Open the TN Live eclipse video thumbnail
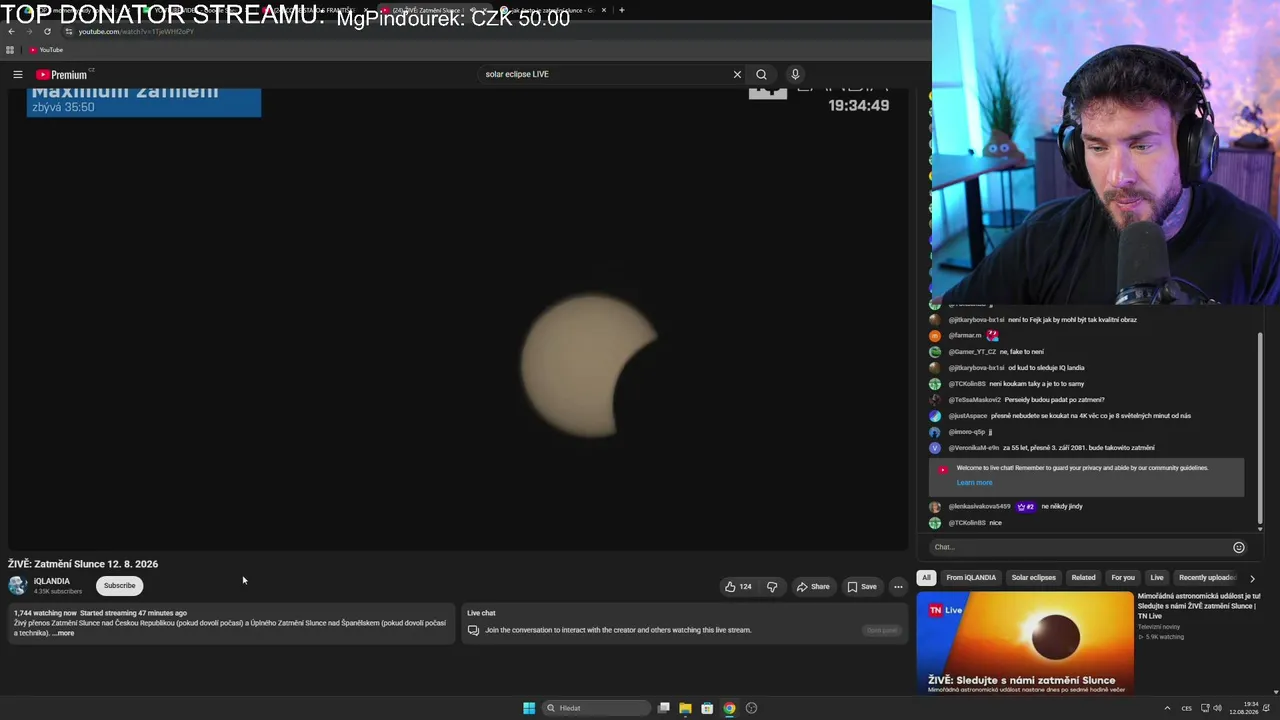The height and width of the screenshot is (720, 1280). tap(1025, 642)
